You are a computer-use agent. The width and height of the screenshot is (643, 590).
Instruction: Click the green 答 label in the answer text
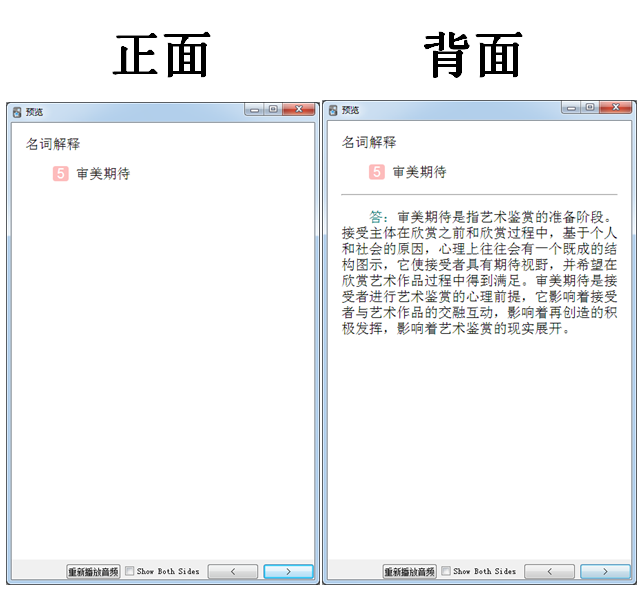coord(376,216)
